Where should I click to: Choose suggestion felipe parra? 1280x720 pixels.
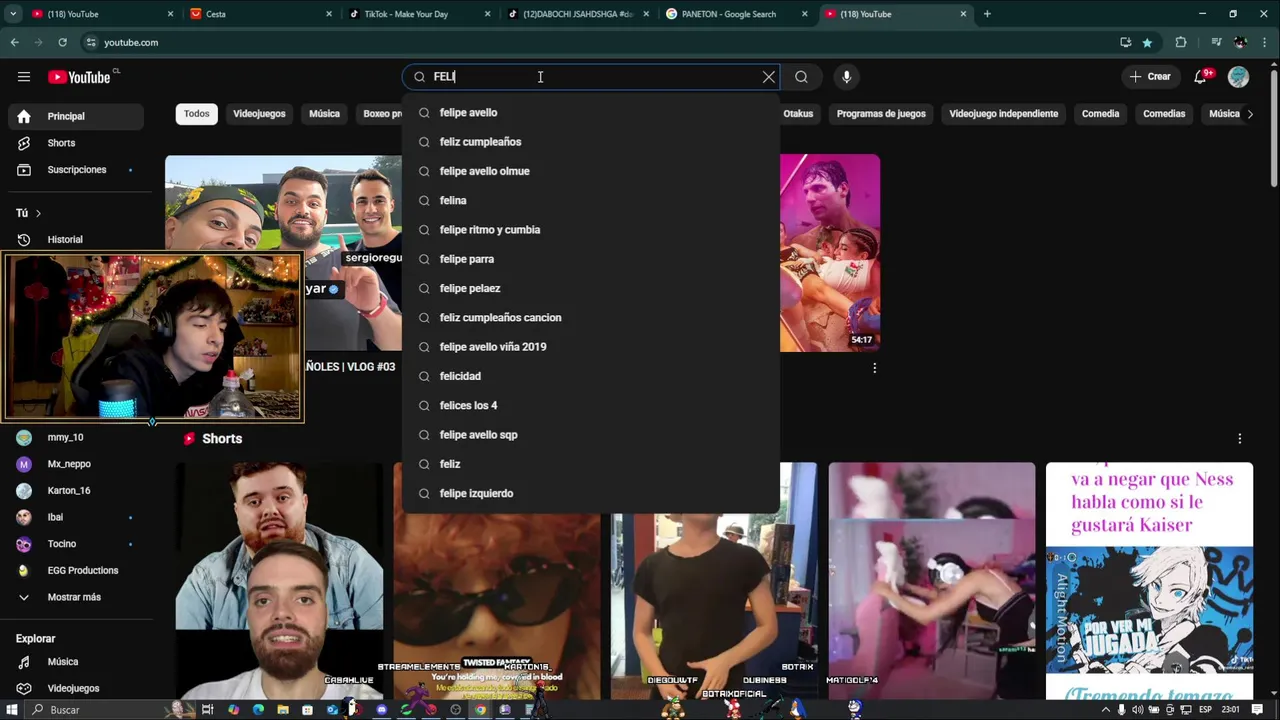pos(590,259)
